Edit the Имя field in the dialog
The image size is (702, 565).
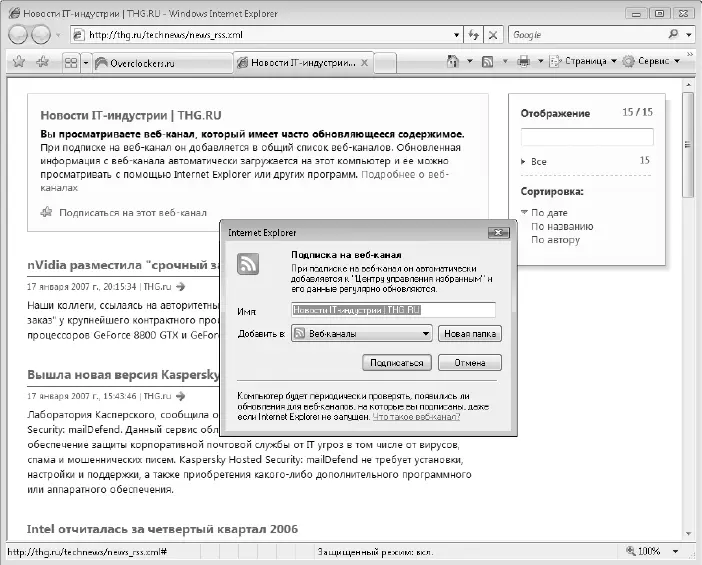393,310
